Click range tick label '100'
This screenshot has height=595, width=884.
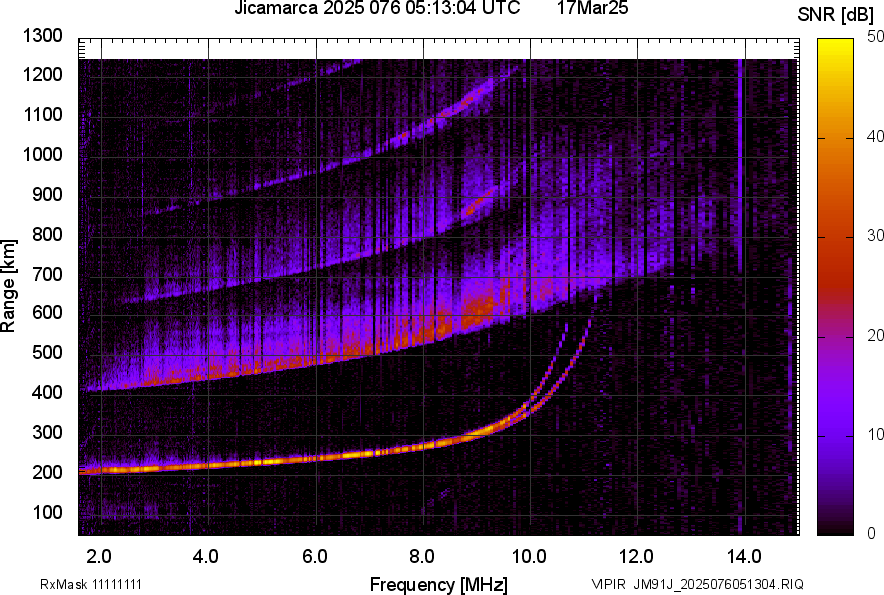click(47, 512)
